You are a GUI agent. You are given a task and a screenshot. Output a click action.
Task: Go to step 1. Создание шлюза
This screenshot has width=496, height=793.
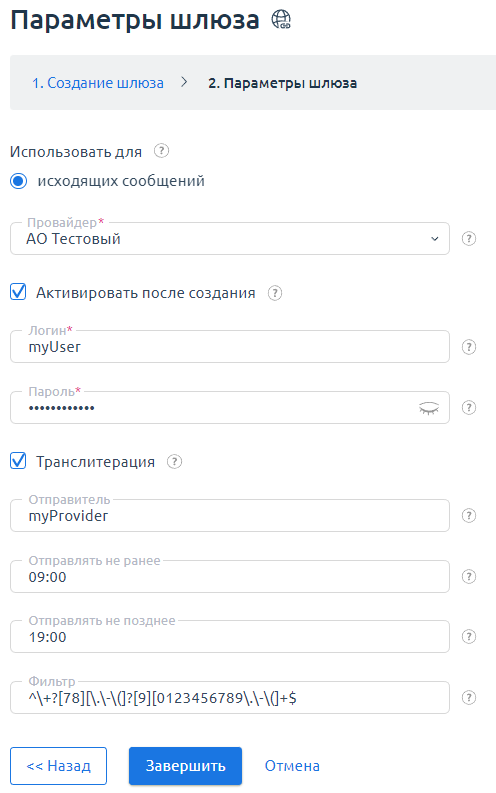[98, 83]
